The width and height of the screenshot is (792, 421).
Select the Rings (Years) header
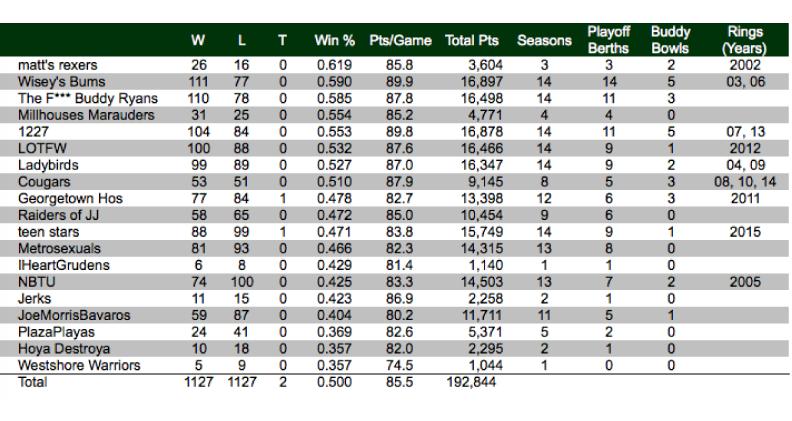pyautogui.click(x=745, y=40)
